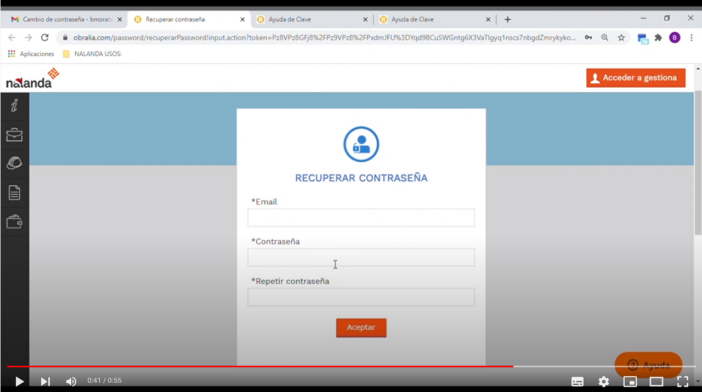The image size is (702, 392).
Task: Click the info icon in the Nalanda sidebar
Action: pos(14,106)
